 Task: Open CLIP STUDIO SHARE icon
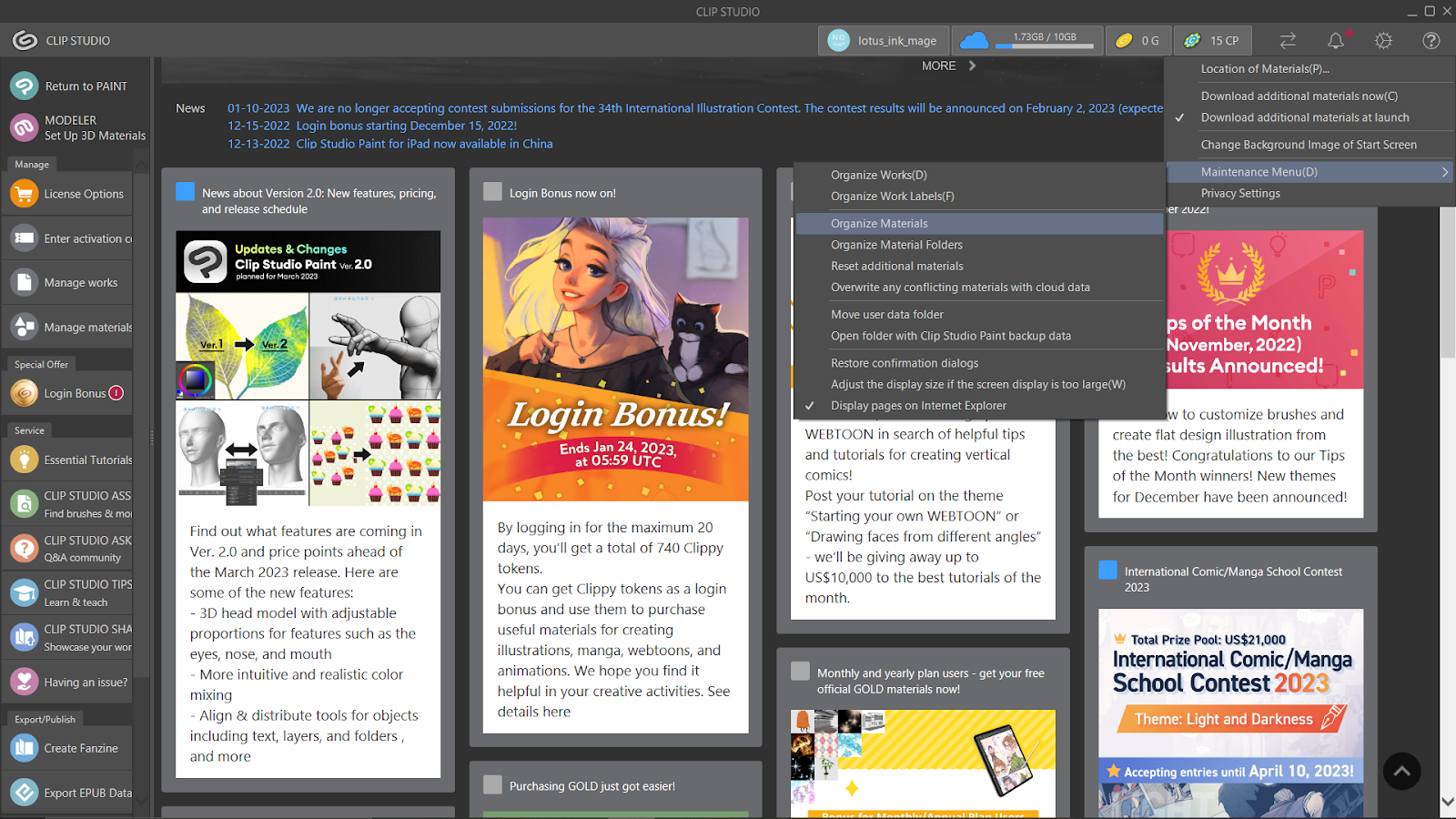[x=24, y=637]
